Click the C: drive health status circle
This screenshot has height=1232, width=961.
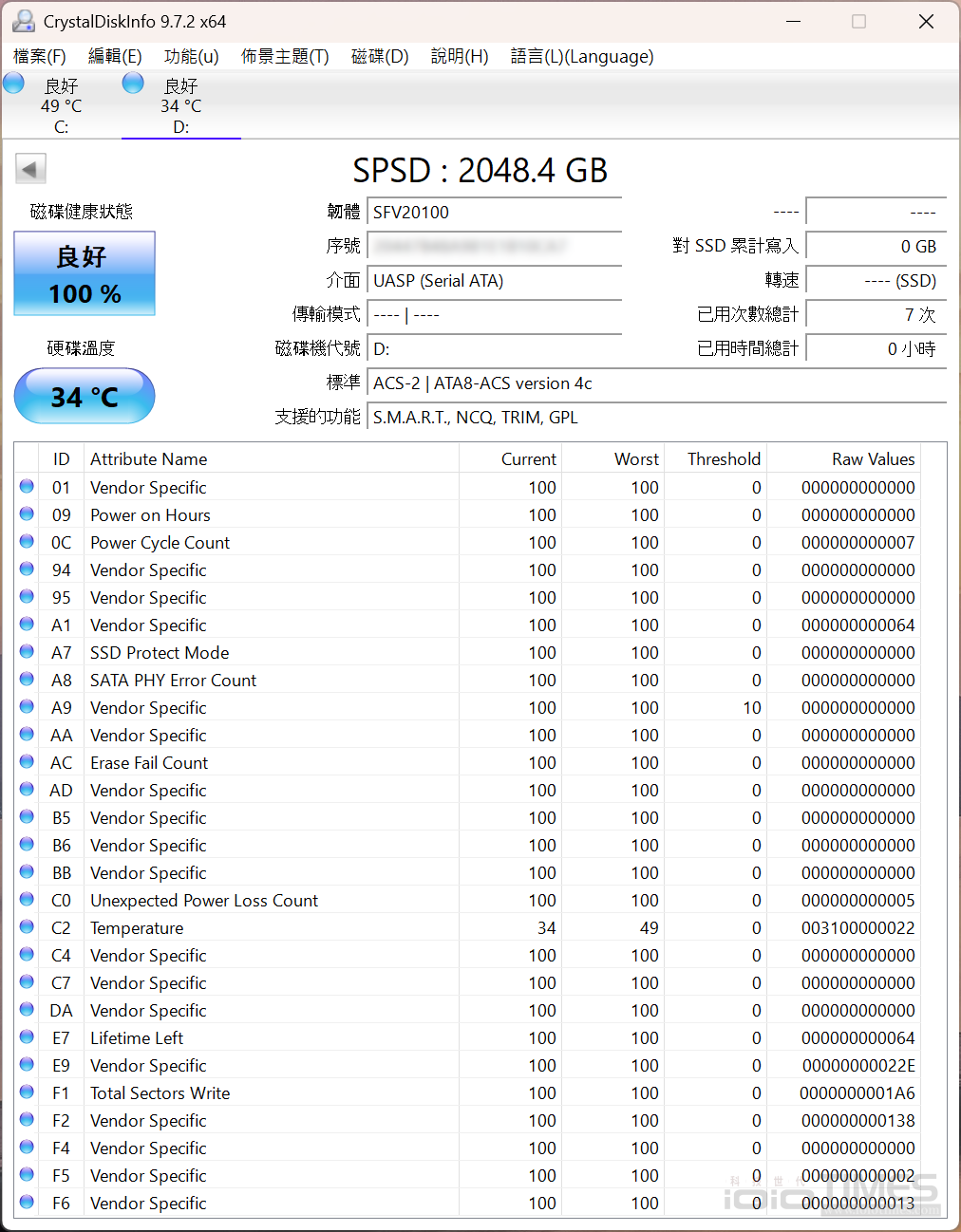click(13, 83)
